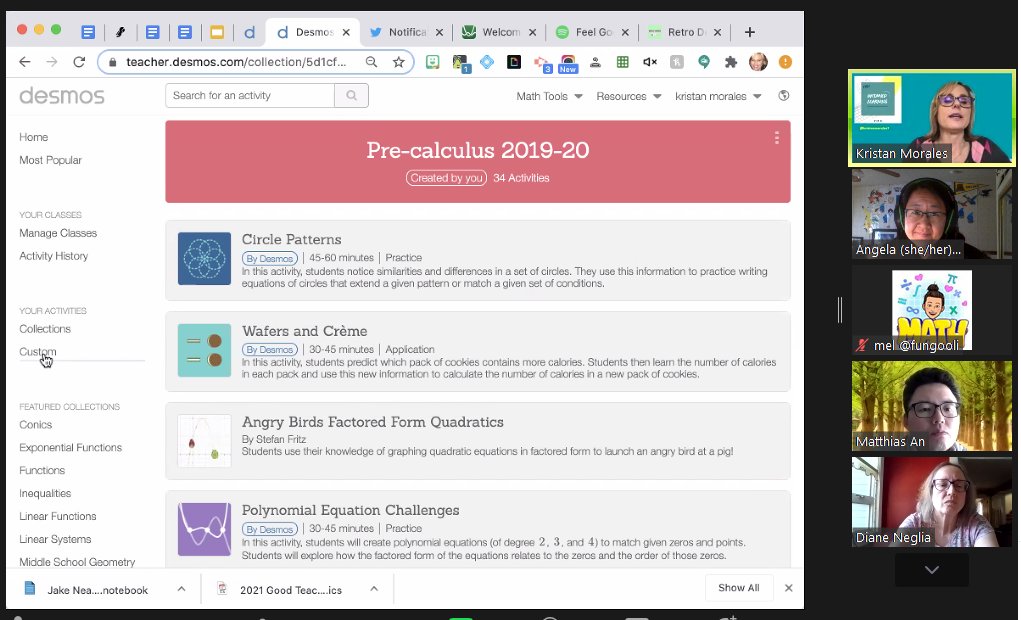Open the Conics featured collection

(x=35, y=425)
